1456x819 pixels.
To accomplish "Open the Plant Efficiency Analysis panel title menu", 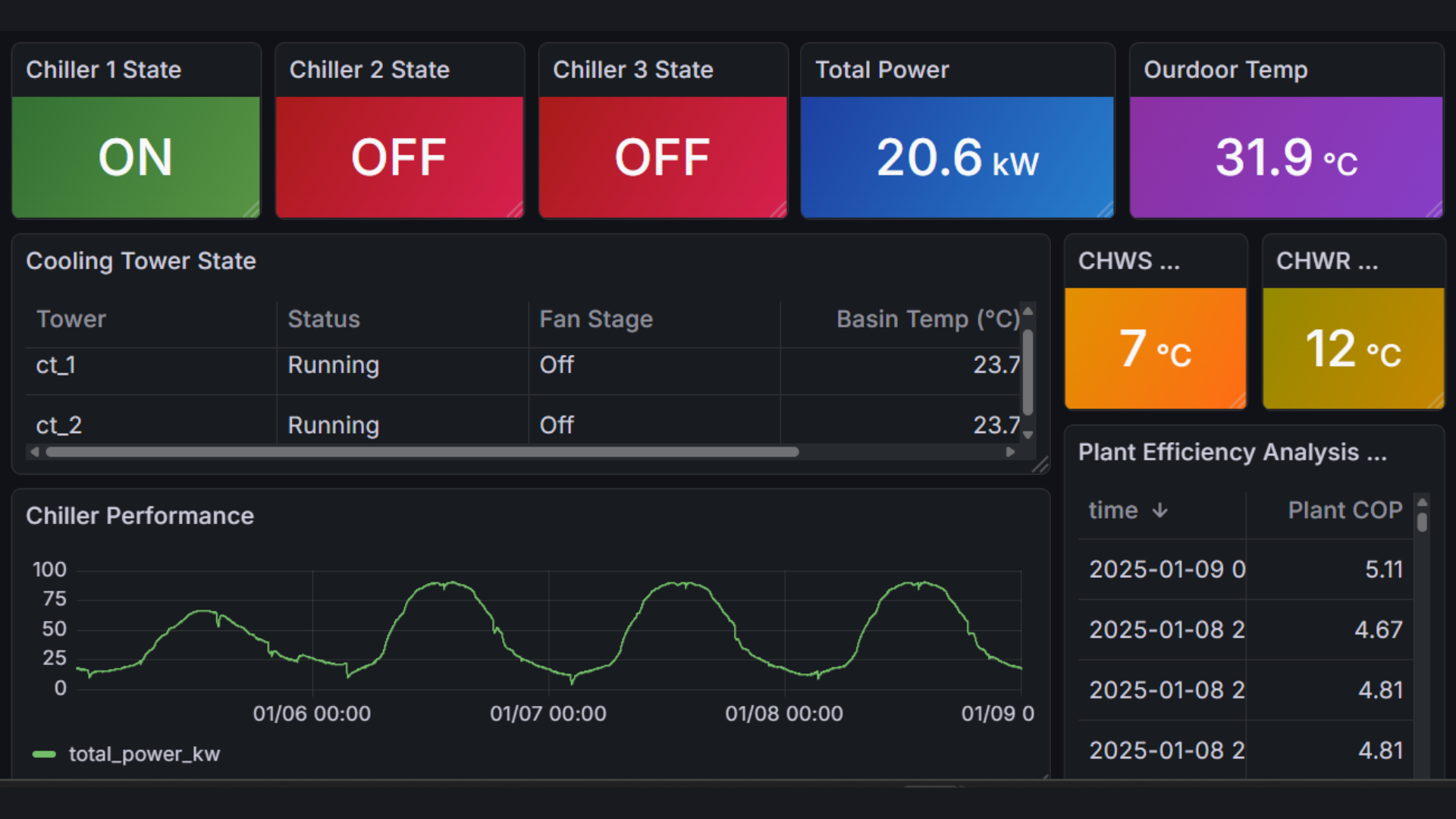I will coord(1232,452).
